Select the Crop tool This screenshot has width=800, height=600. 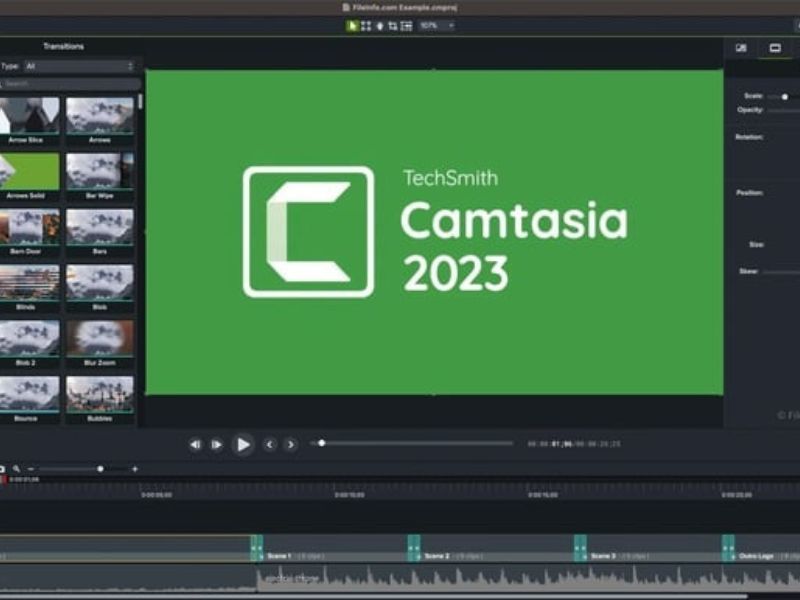coord(393,26)
